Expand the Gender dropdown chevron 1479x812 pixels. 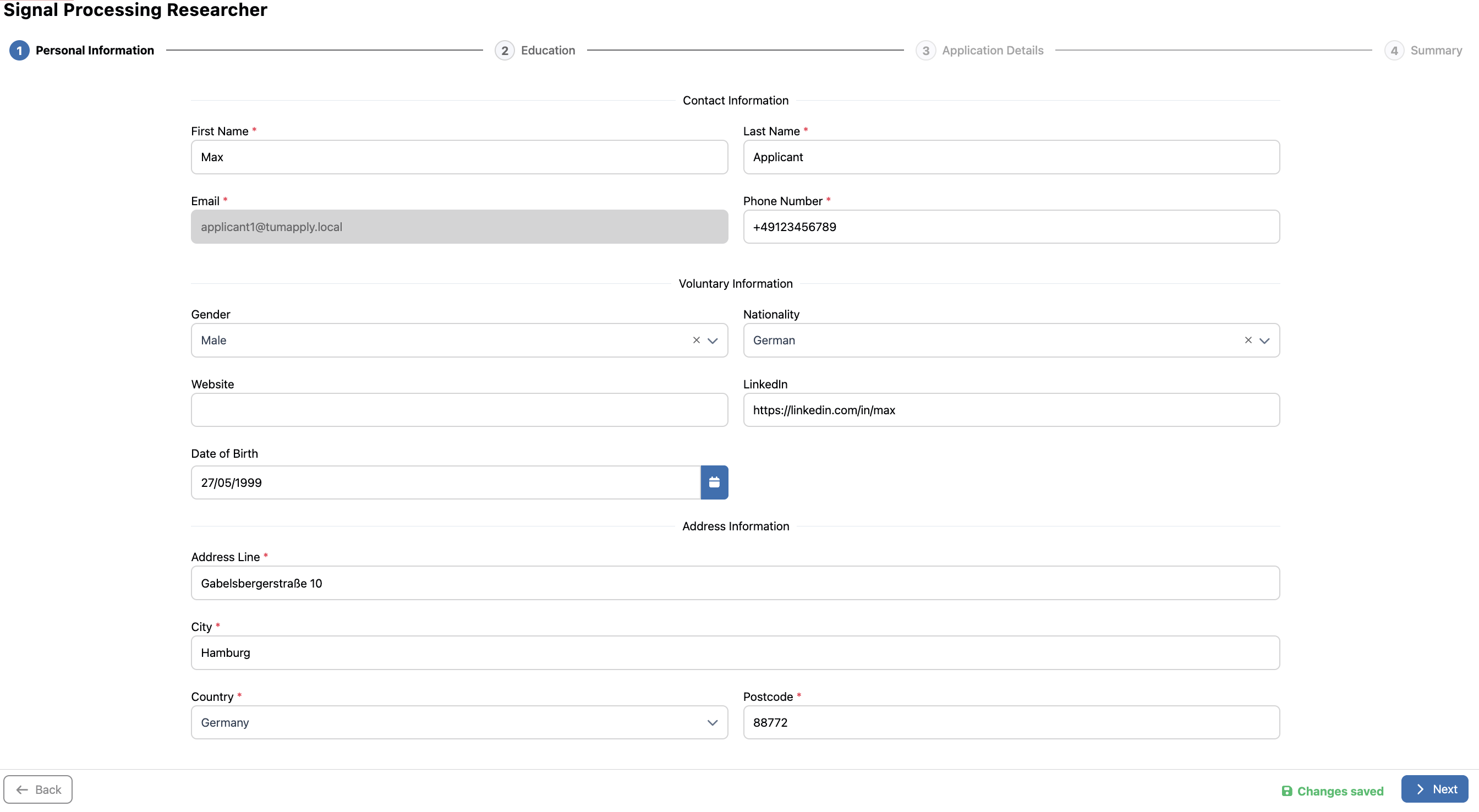point(713,341)
